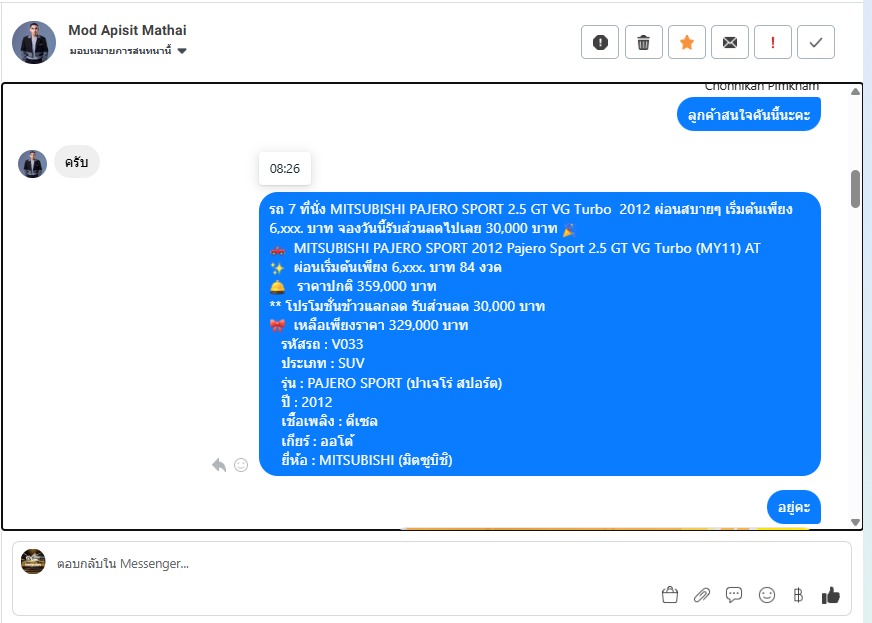
Task: Click the Baht payment request icon
Action: click(x=798, y=595)
